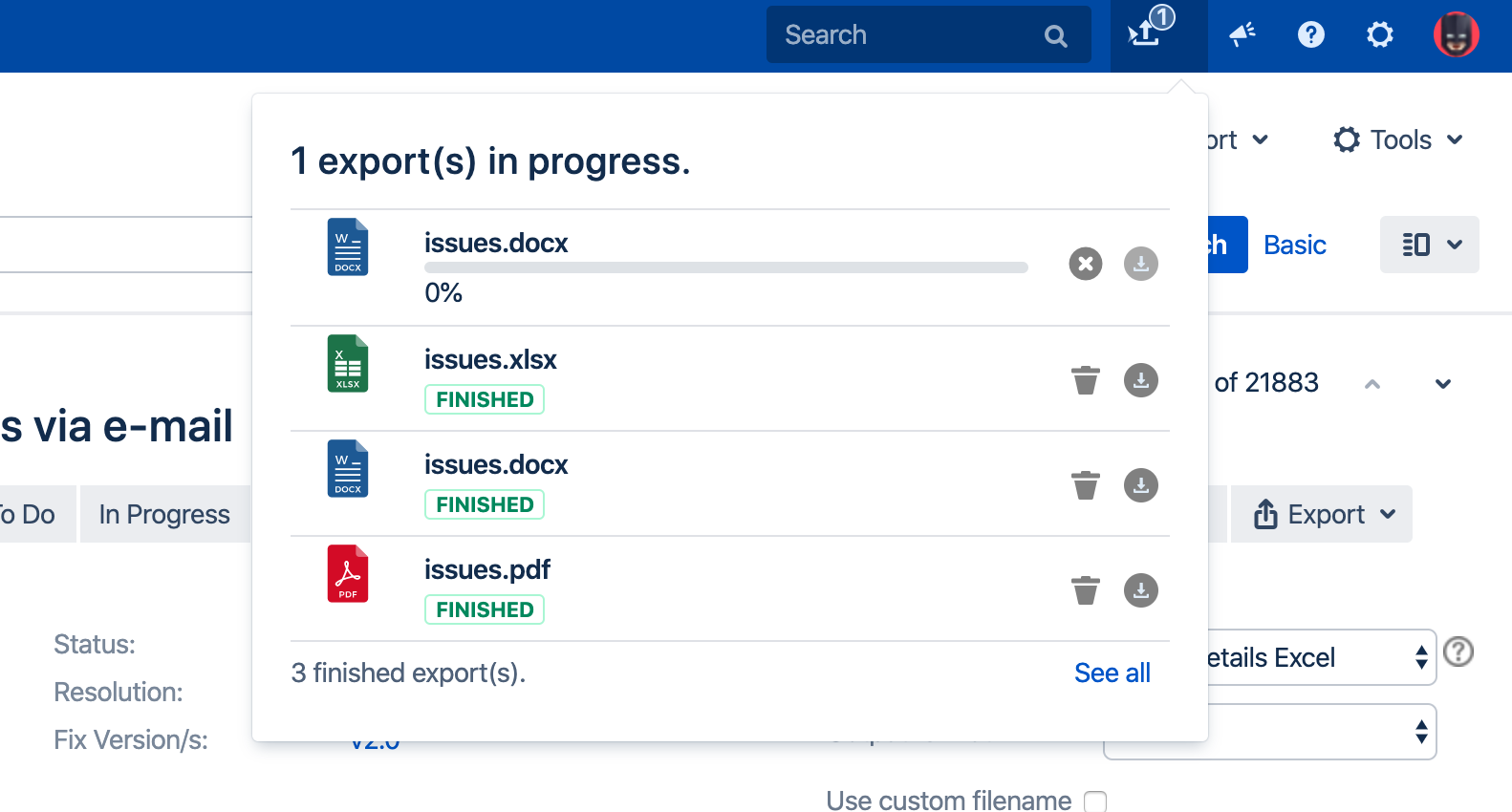This screenshot has height=812, width=1512.
Task: Click into the Search input field
Action: [908, 35]
